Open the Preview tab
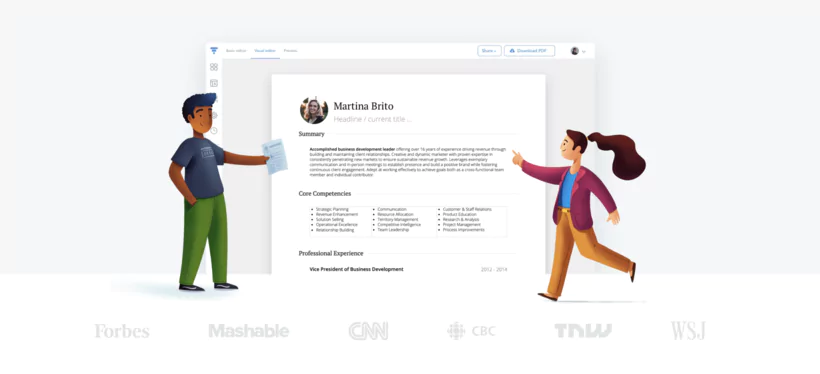This screenshot has width=820, height=374. [290, 51]
